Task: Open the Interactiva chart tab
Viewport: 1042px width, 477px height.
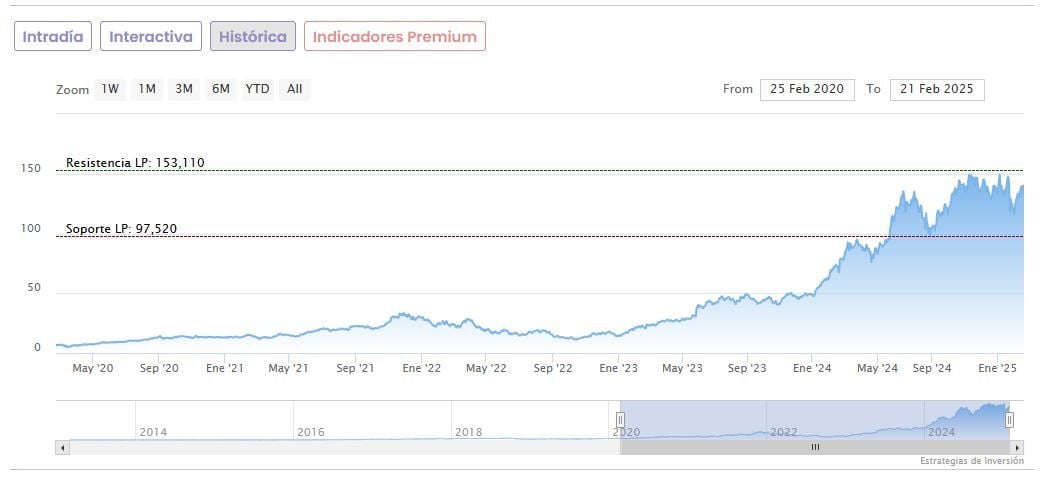Action: [150, 37]
